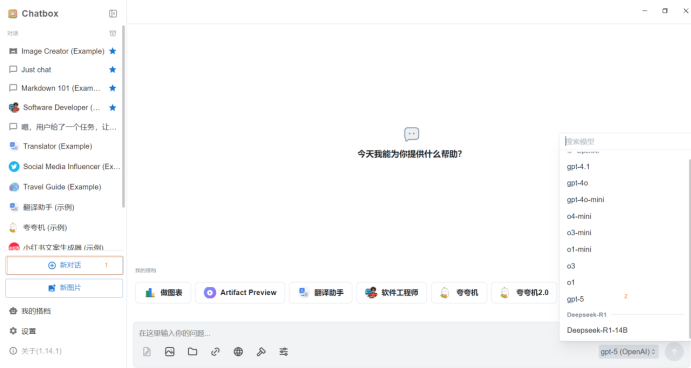Open the Just chat conversation
This screenshot has height=368, width=691.
[x=63, y=70]
